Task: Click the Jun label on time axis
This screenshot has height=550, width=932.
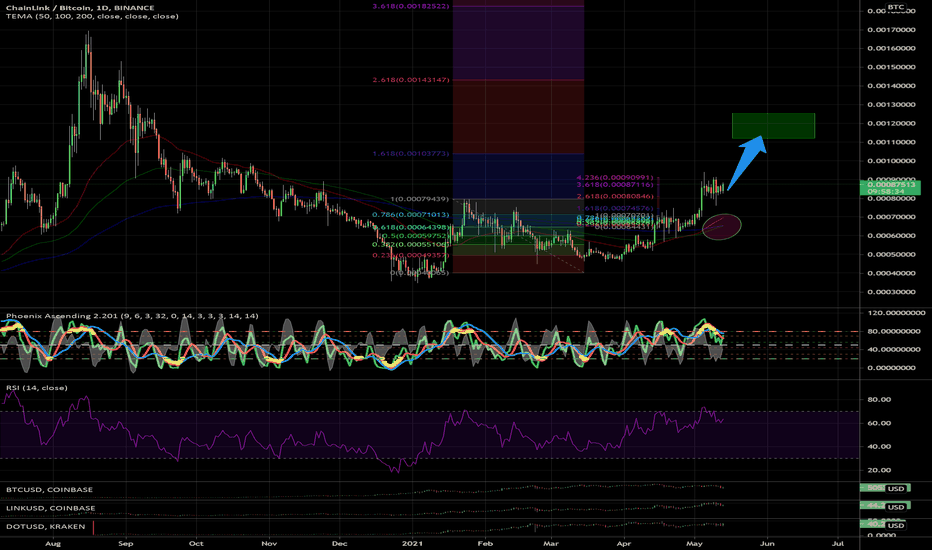Action: coord(767,543)
